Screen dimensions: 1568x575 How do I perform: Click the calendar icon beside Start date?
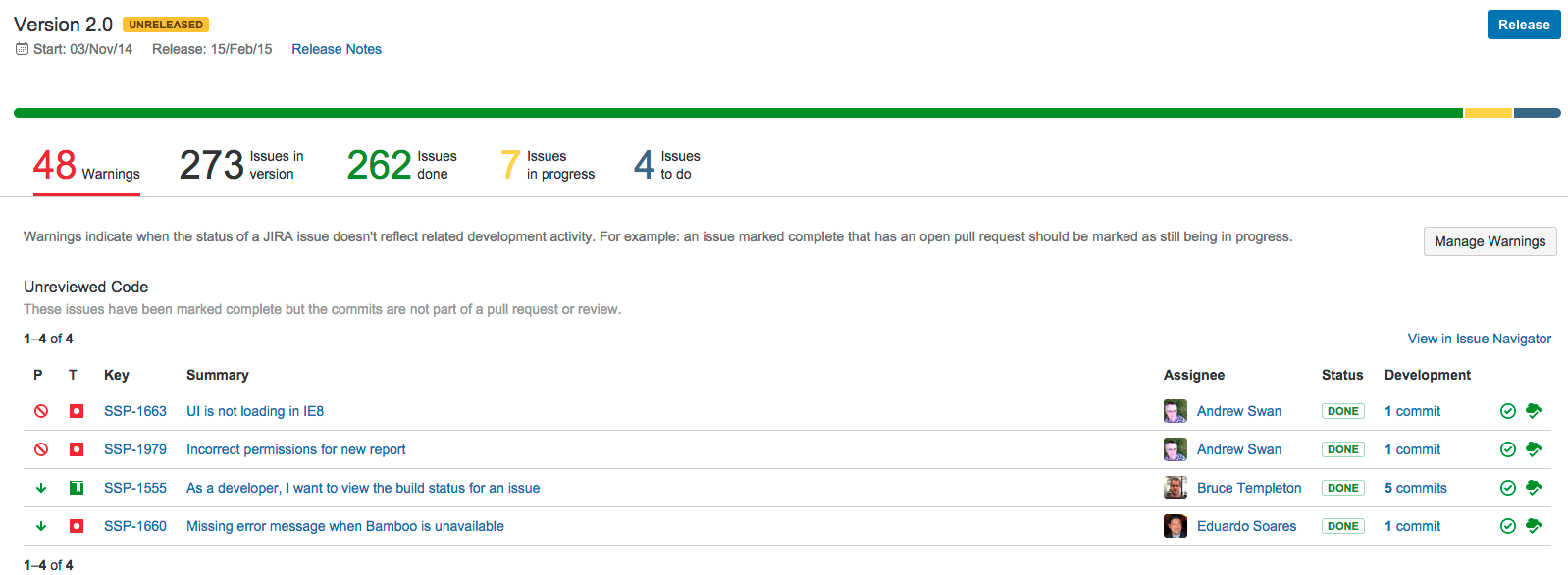click(22, 49)
